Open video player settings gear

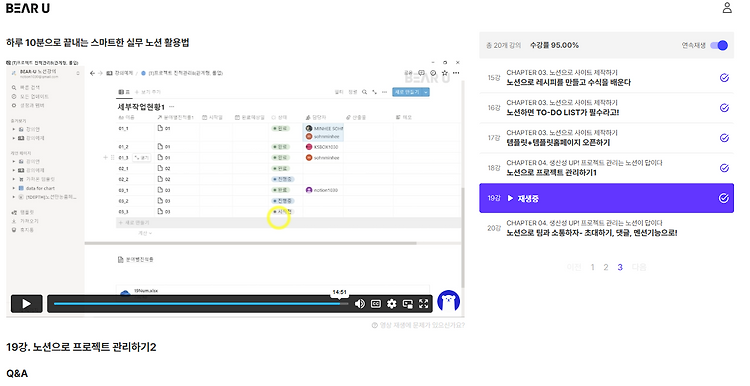(392, 304)
